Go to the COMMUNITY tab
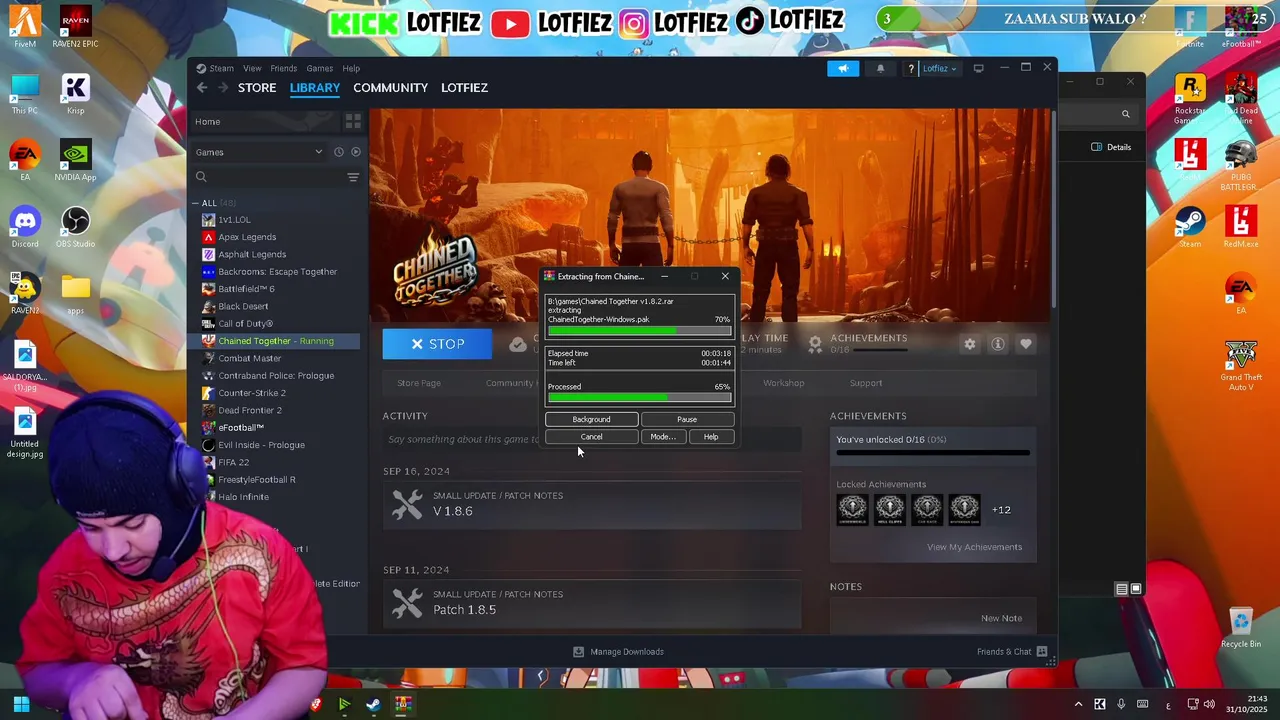This screenshot has height=720, width=1280. pyautogui.click(x=390, y=88)
